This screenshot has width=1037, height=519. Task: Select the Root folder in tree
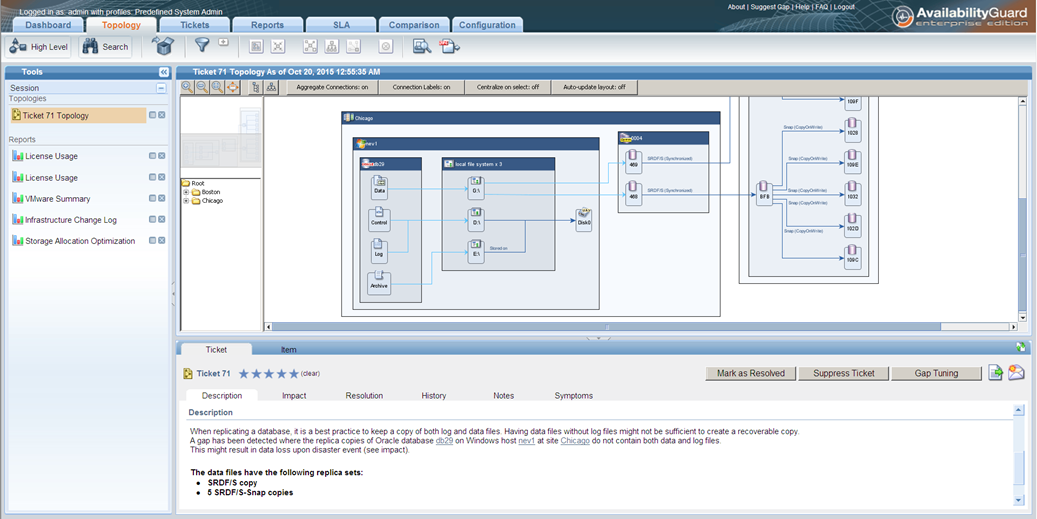[193, 183]
